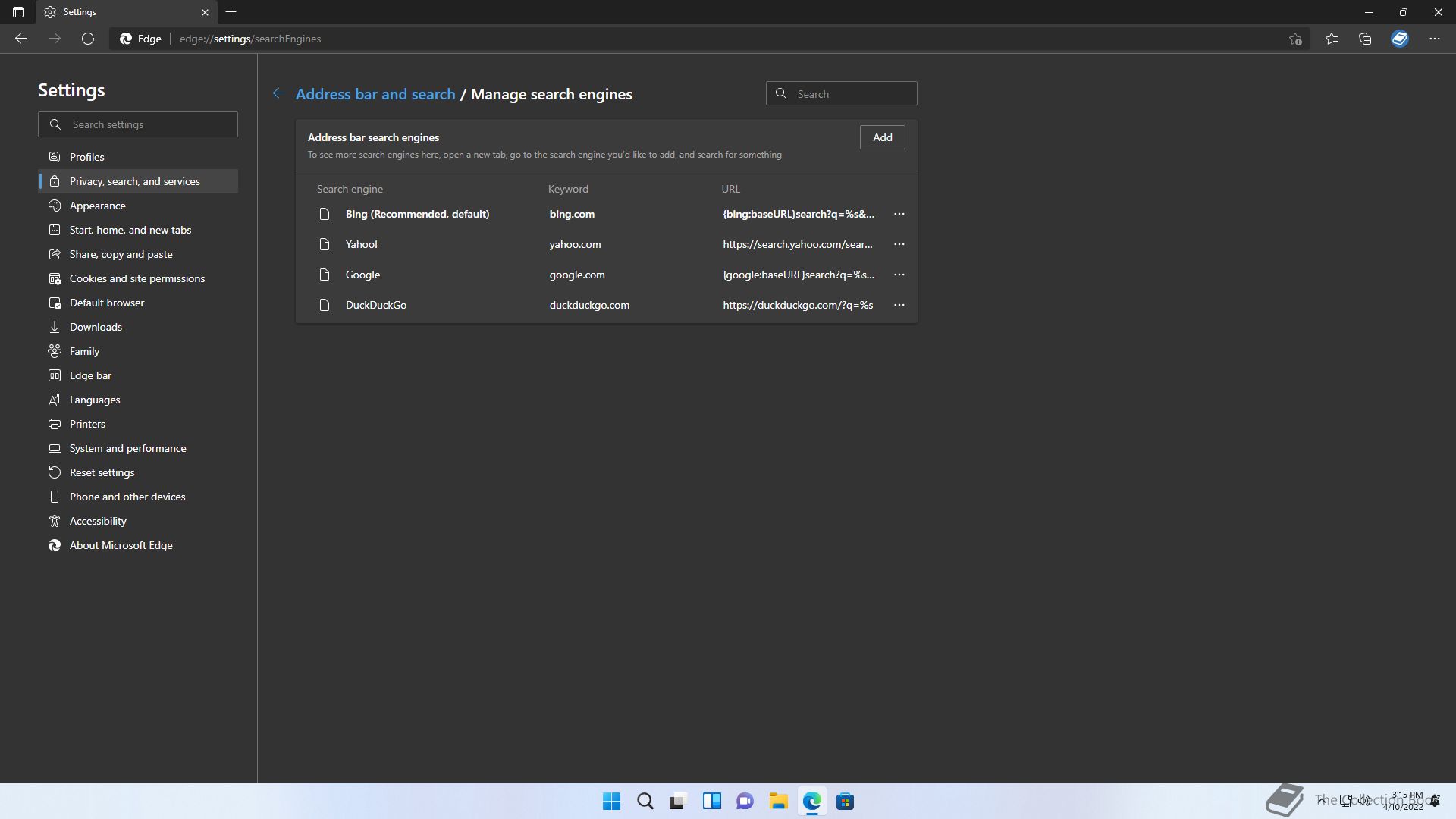This screenshot has width=1456, height=819.
Task: Open Windows Search from taskbar
Action: tap(645, 801)
